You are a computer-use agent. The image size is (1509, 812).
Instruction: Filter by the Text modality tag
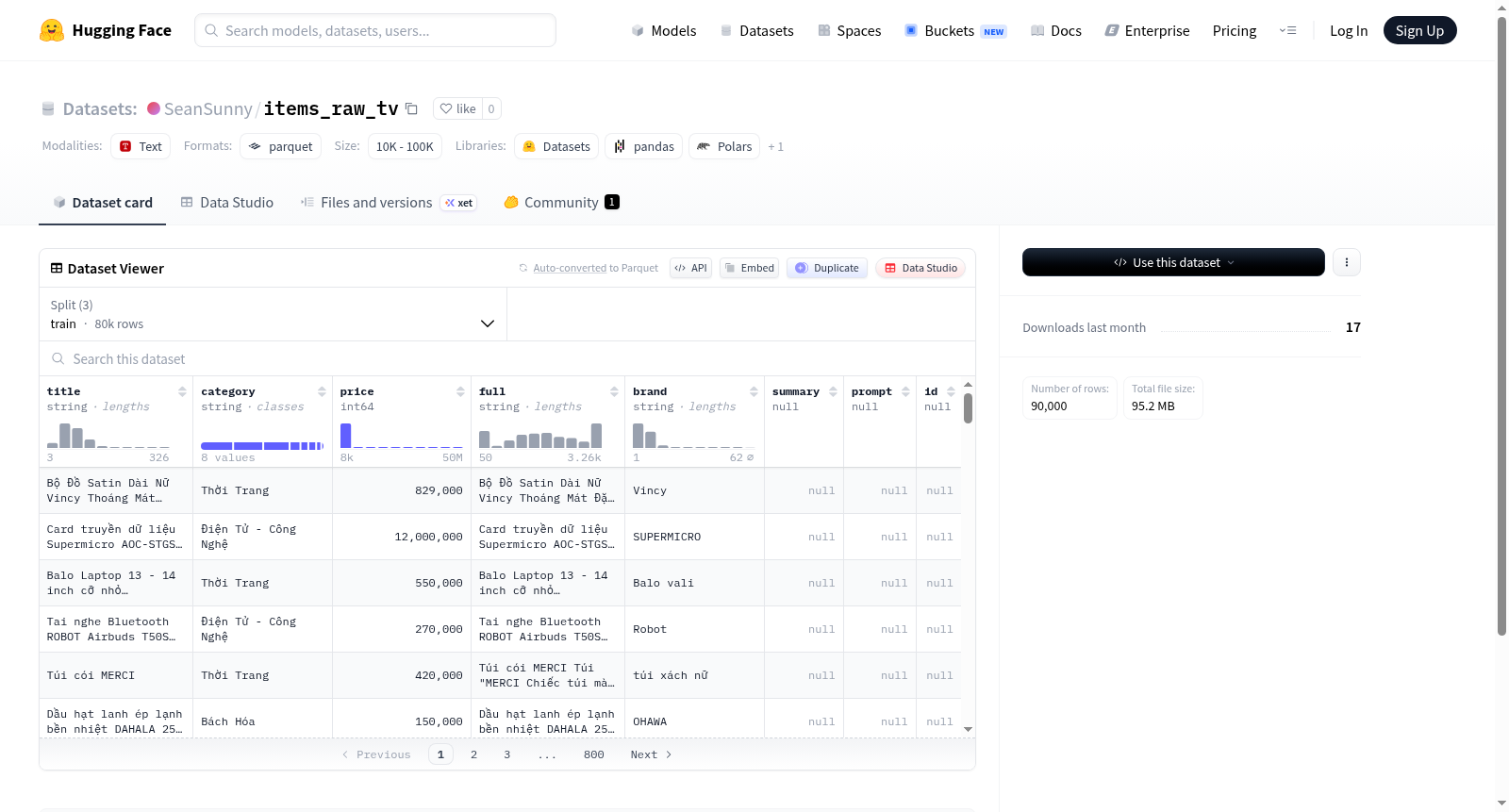pos(141,146)
